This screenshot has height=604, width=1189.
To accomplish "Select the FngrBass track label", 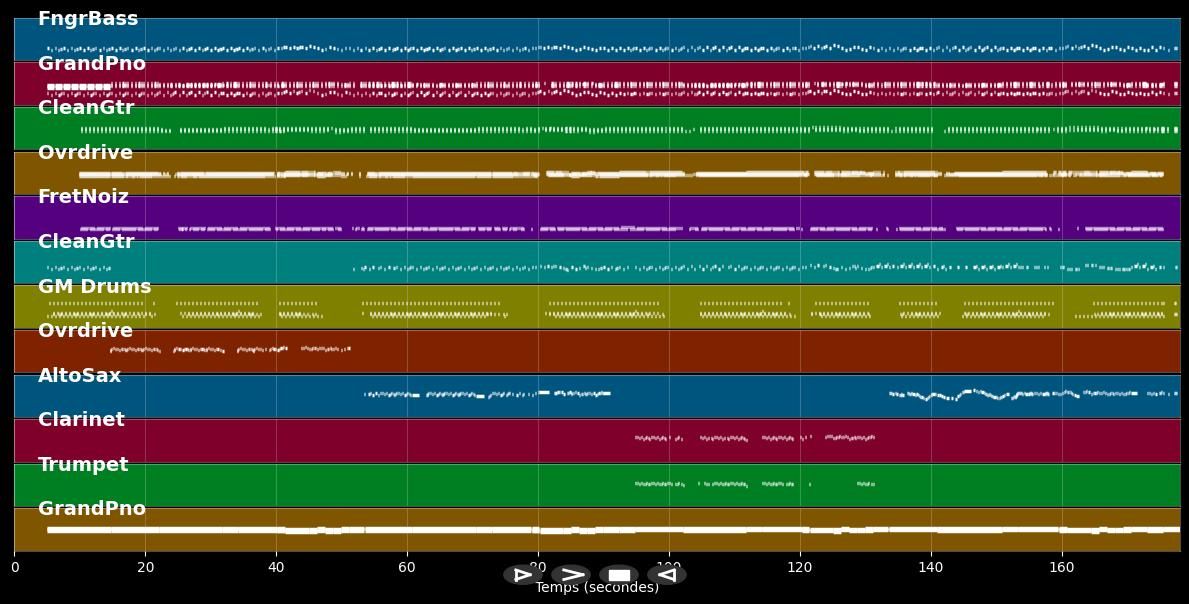I will tap(88, 19).
